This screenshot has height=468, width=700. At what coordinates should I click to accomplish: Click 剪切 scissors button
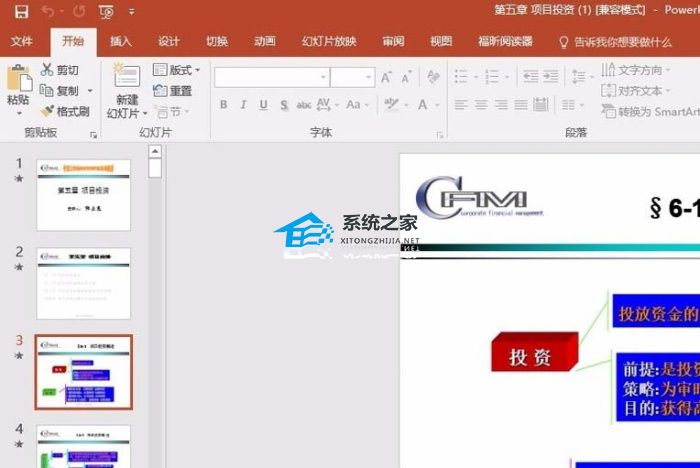(x=60, y=70)
